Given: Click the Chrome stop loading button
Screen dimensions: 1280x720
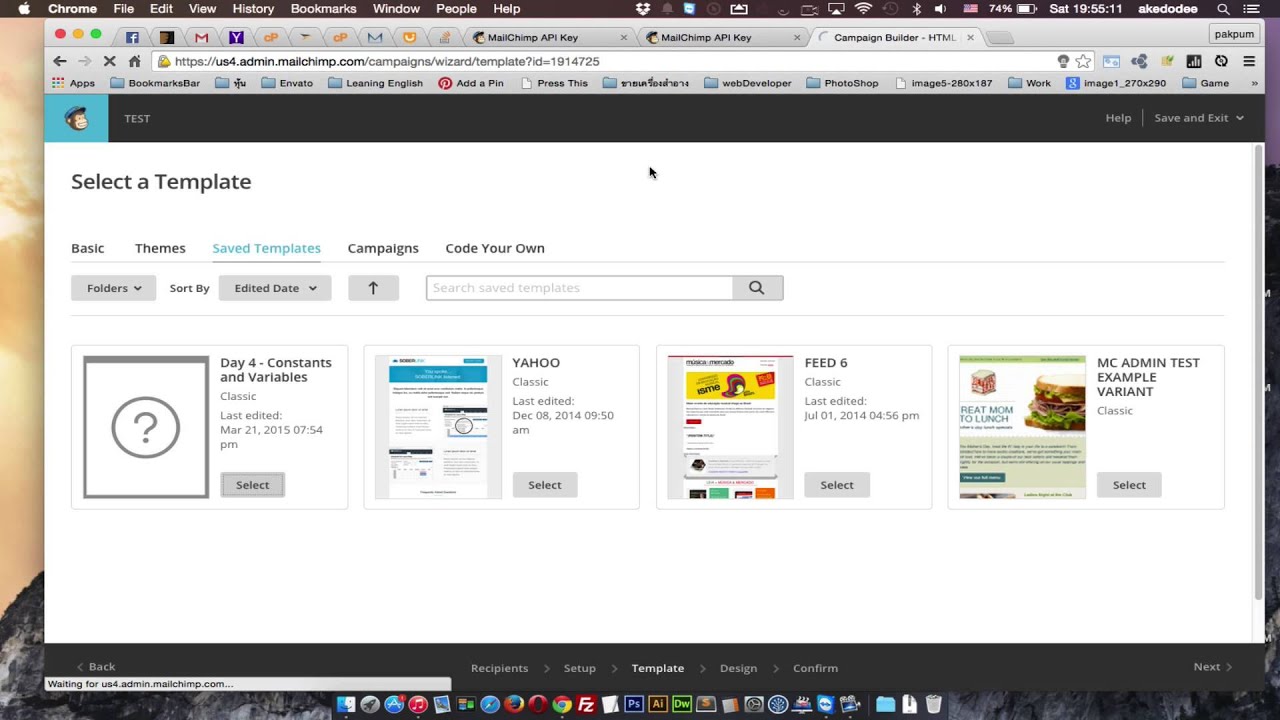Looking at the screenshot, I should click(x=110, y=61).
